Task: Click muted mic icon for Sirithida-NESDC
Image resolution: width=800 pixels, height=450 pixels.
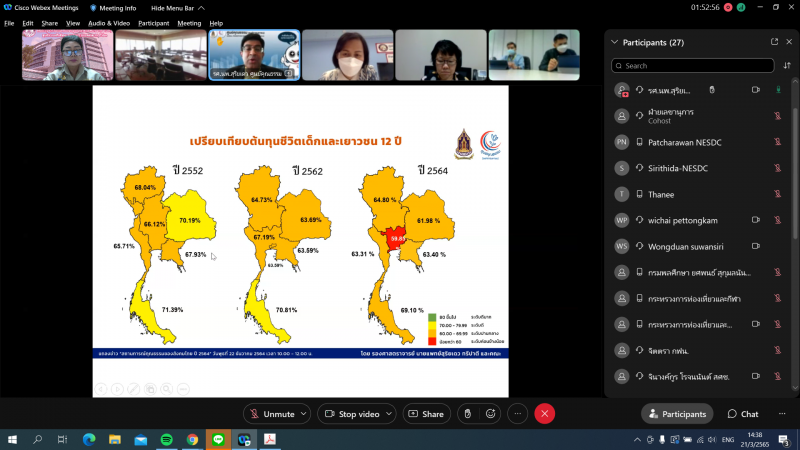Action: click(778, 168)
